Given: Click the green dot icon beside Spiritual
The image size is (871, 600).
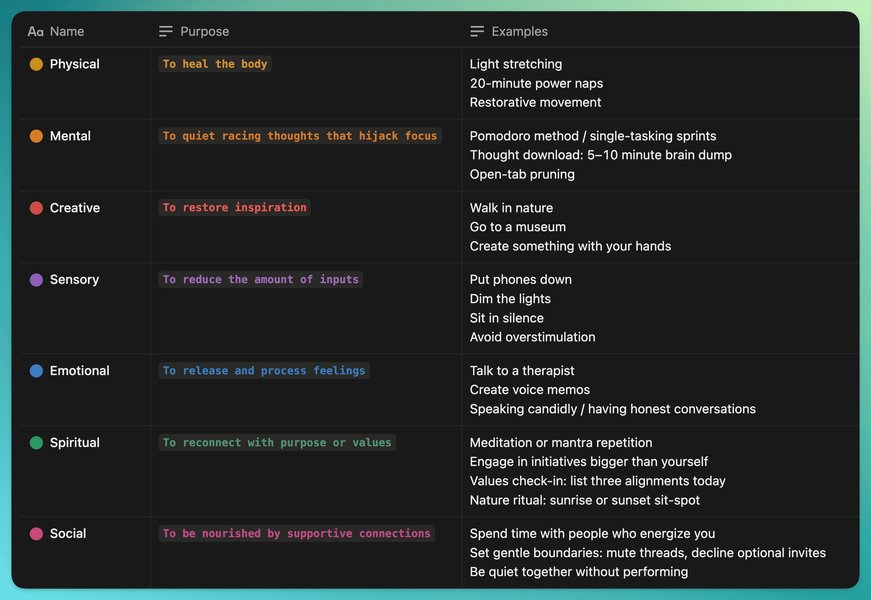Looking at the screenshot, I should click(x=37, y=443).
